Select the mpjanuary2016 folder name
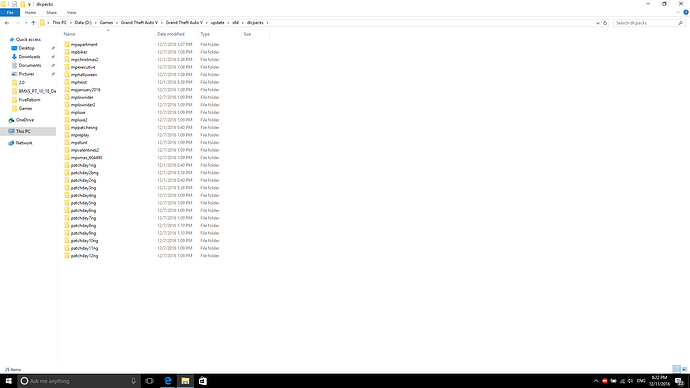The height and width of the screenshot is (388, 690). tap(86, 90)
